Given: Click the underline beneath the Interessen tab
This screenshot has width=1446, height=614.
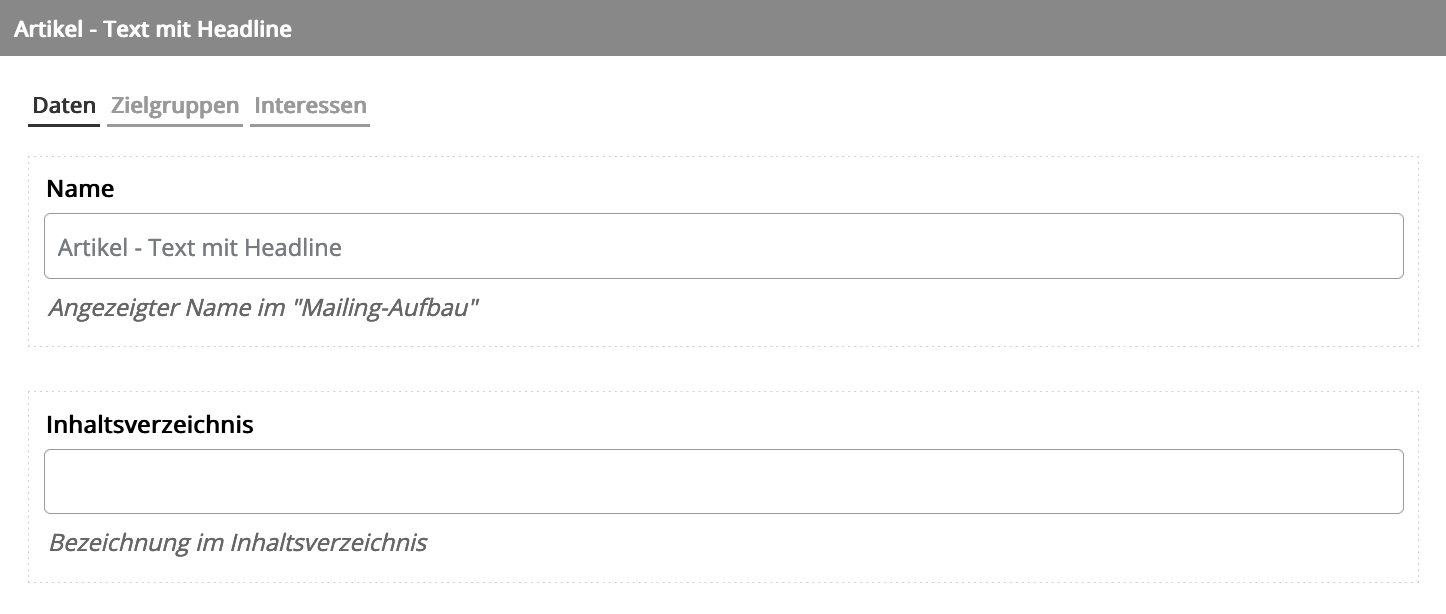Looking at the screenshot, I should (x=310, y=125).
